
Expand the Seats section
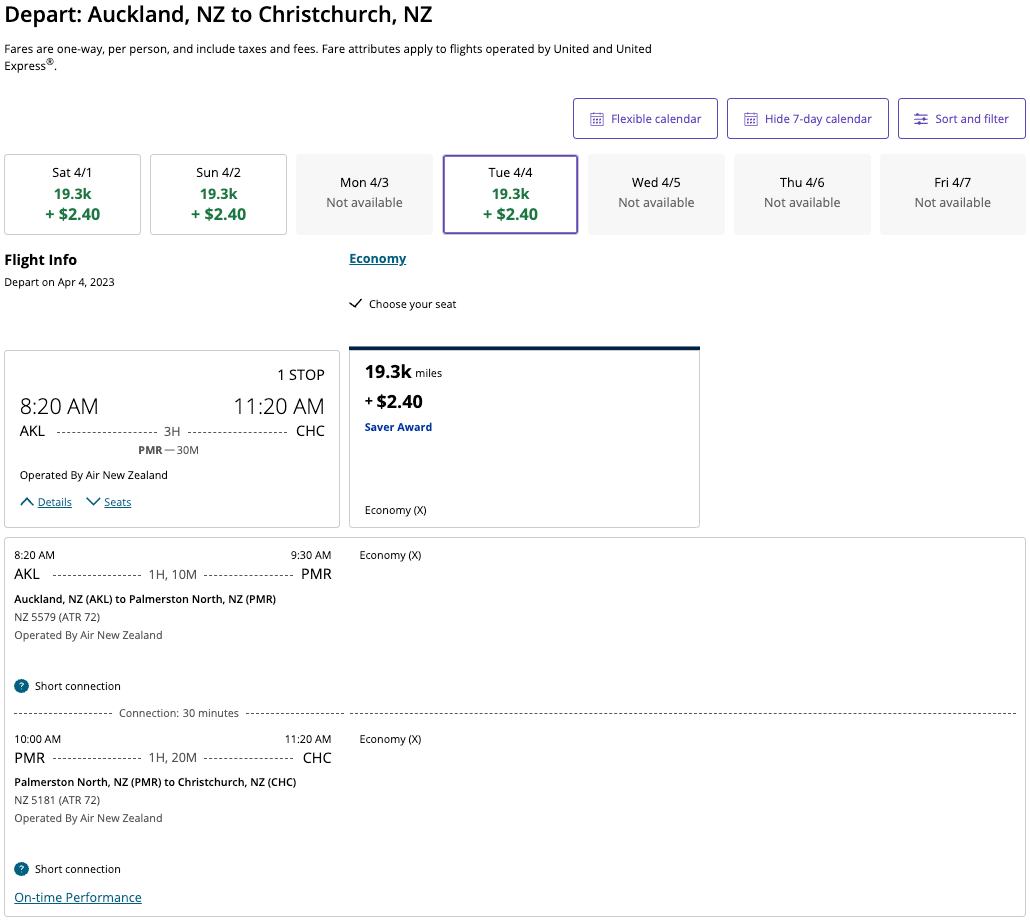(x=117, y=502)
